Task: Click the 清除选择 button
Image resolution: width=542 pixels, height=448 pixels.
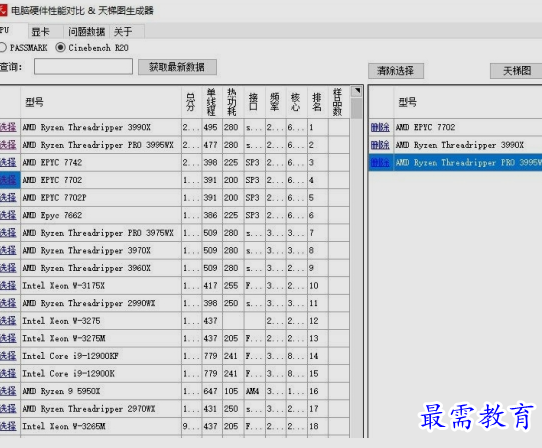Action: click(395, 71)
